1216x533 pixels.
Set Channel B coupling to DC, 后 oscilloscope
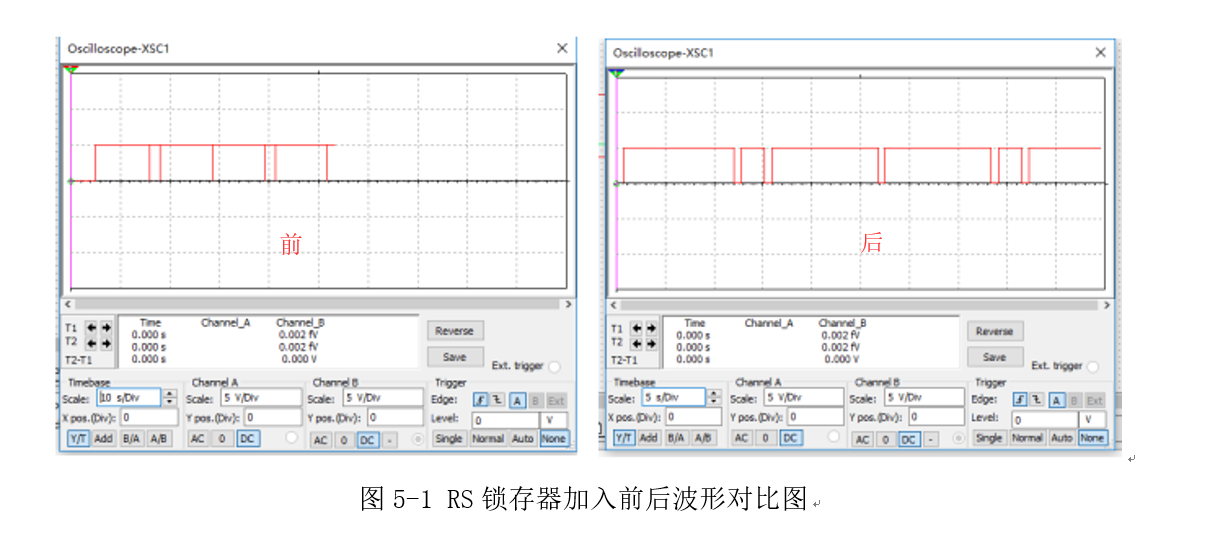coord(909,439)
